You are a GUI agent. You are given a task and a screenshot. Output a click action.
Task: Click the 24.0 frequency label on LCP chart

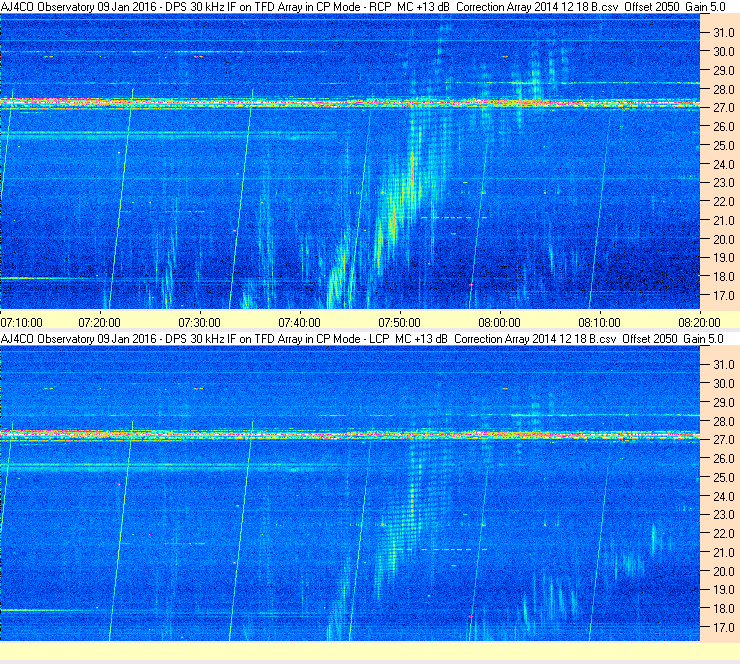coord(724,496)
